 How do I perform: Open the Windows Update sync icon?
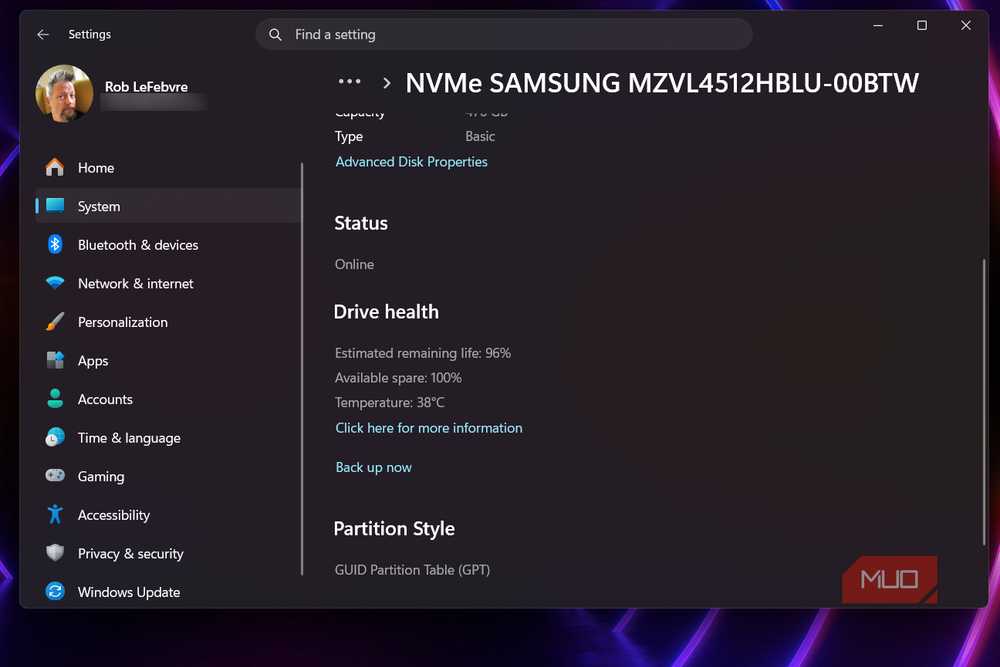(55, 592)
